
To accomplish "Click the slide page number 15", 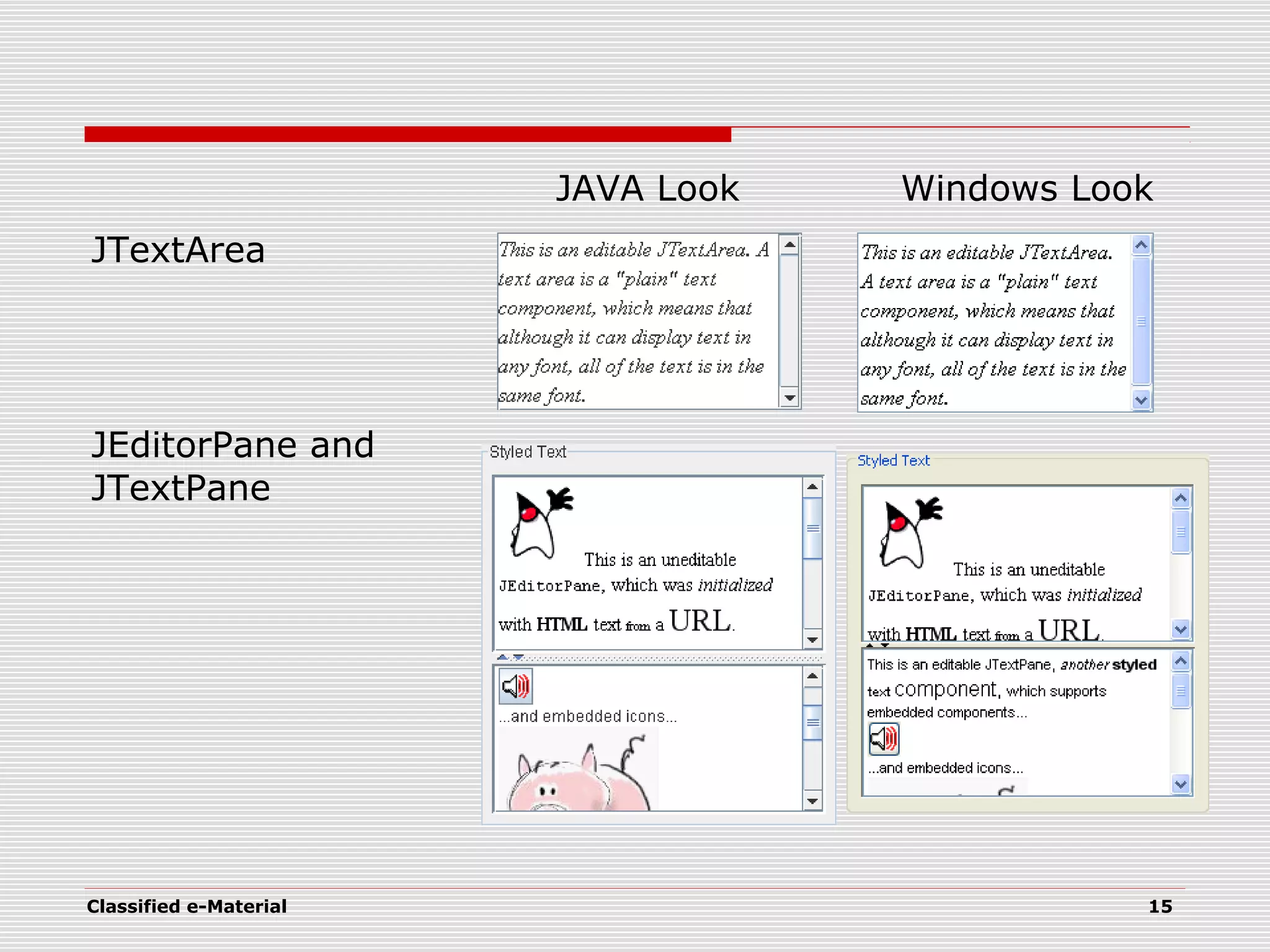I will click(x=1160, y=907).
